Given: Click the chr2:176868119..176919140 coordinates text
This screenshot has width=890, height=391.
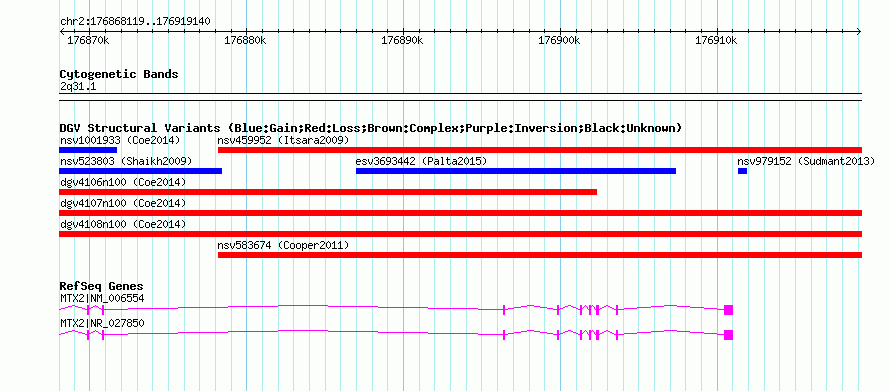Looking at the screenshot, I should coord(135,22).
